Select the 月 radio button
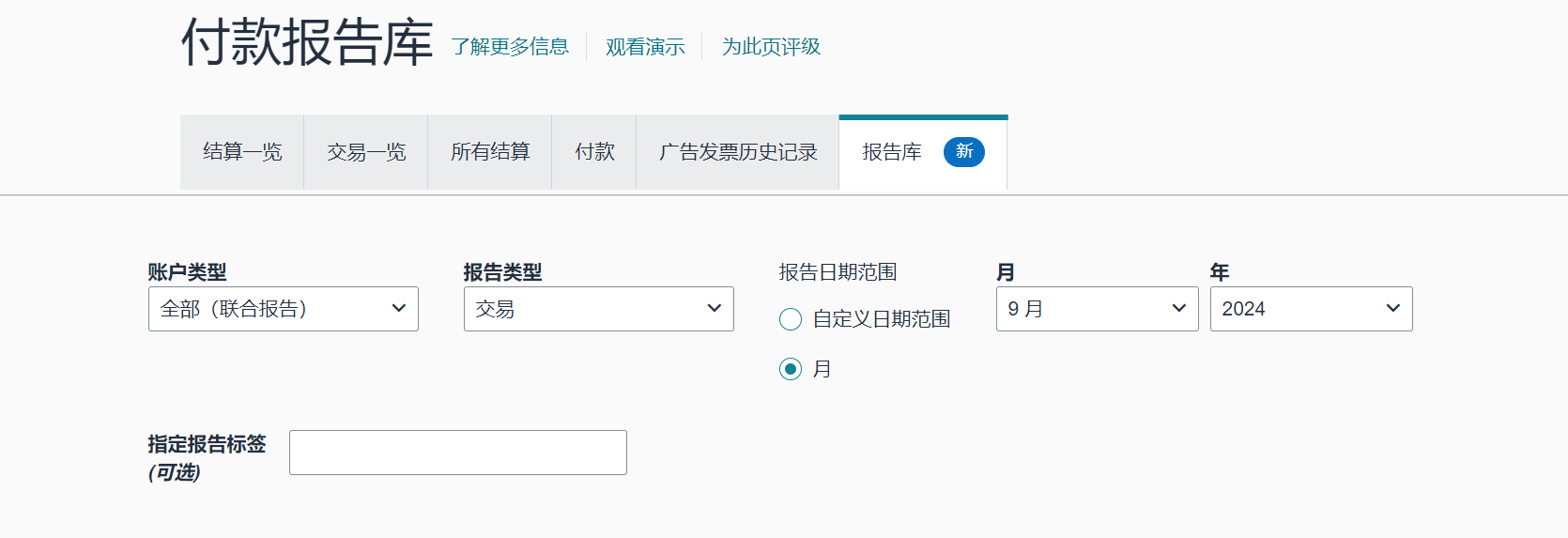 (791, 369)
